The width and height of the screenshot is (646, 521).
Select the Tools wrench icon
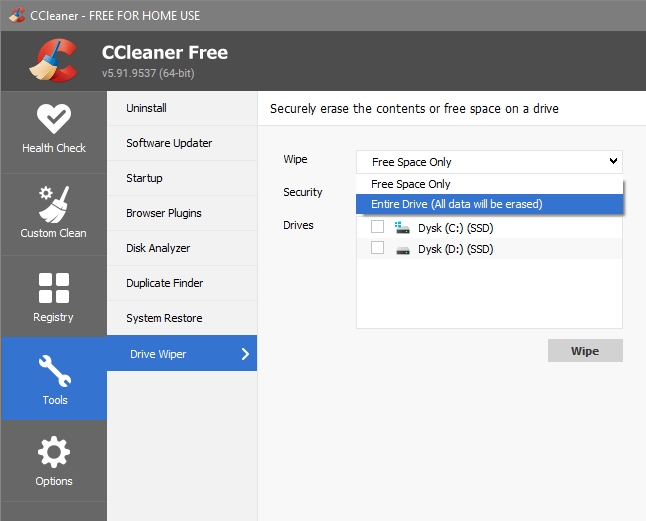(54, 371)
